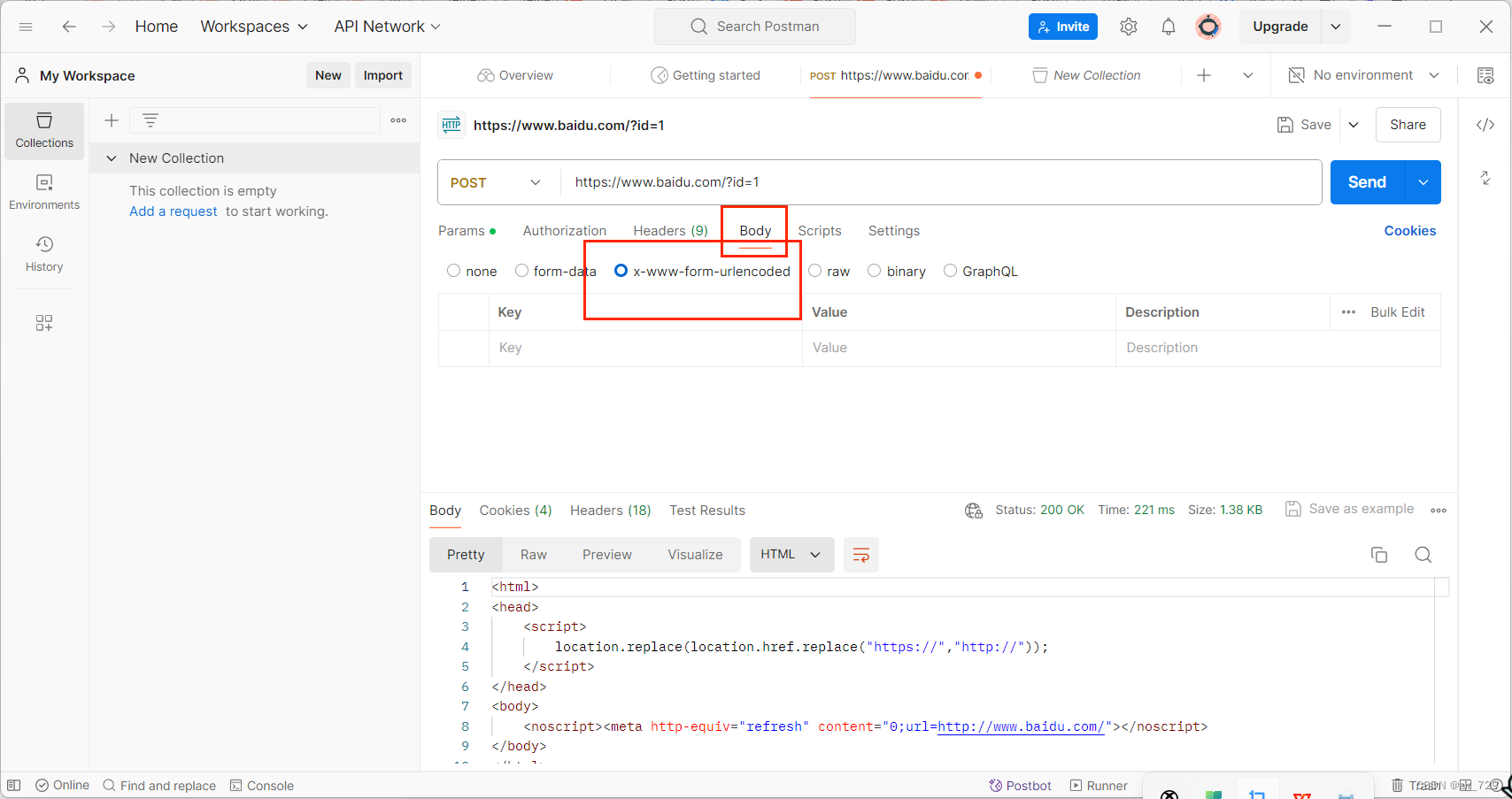
Task: Open the Send options arrow
Action: tap(1423, 182)
